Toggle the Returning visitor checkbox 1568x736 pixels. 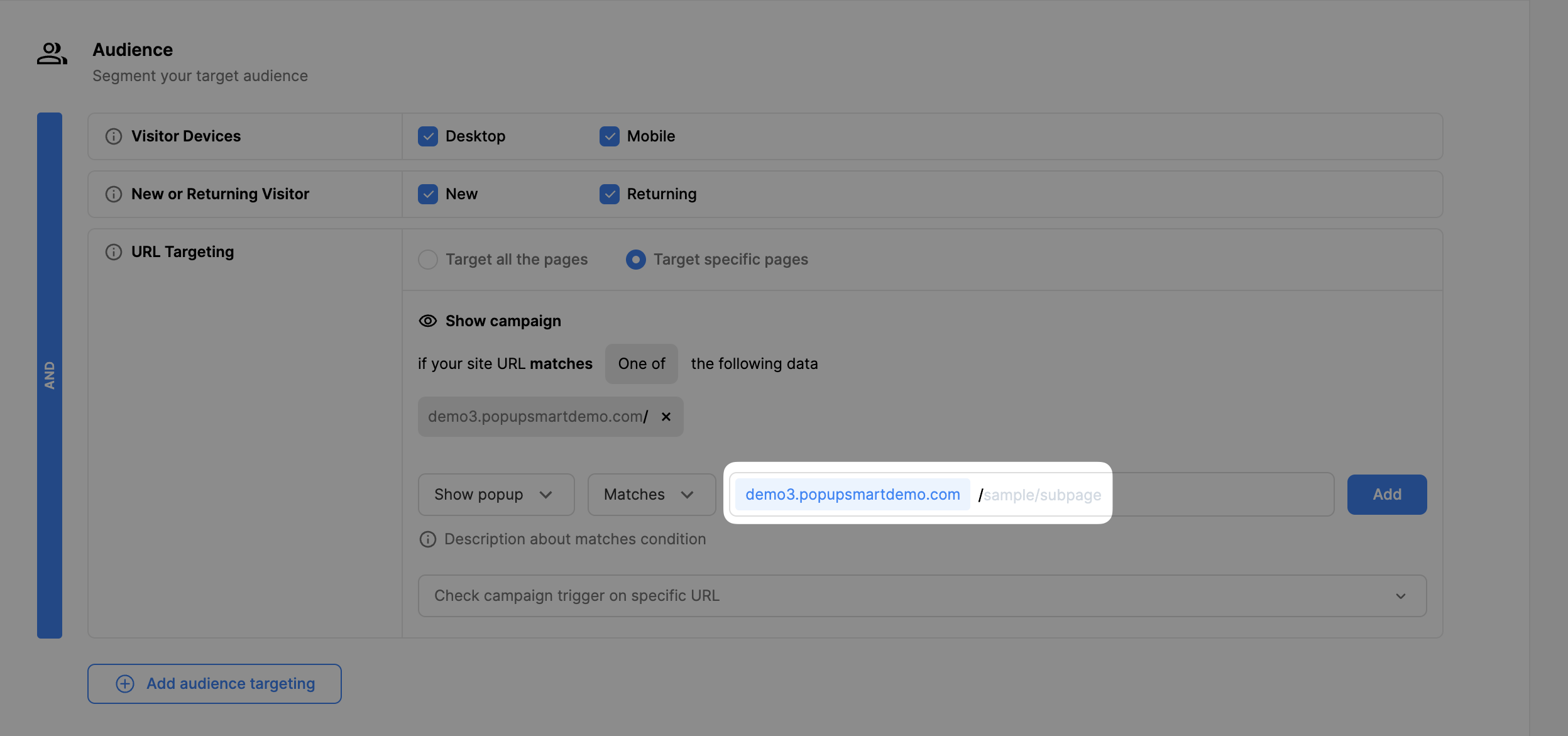pyautogui.click(x=609, y=194)
